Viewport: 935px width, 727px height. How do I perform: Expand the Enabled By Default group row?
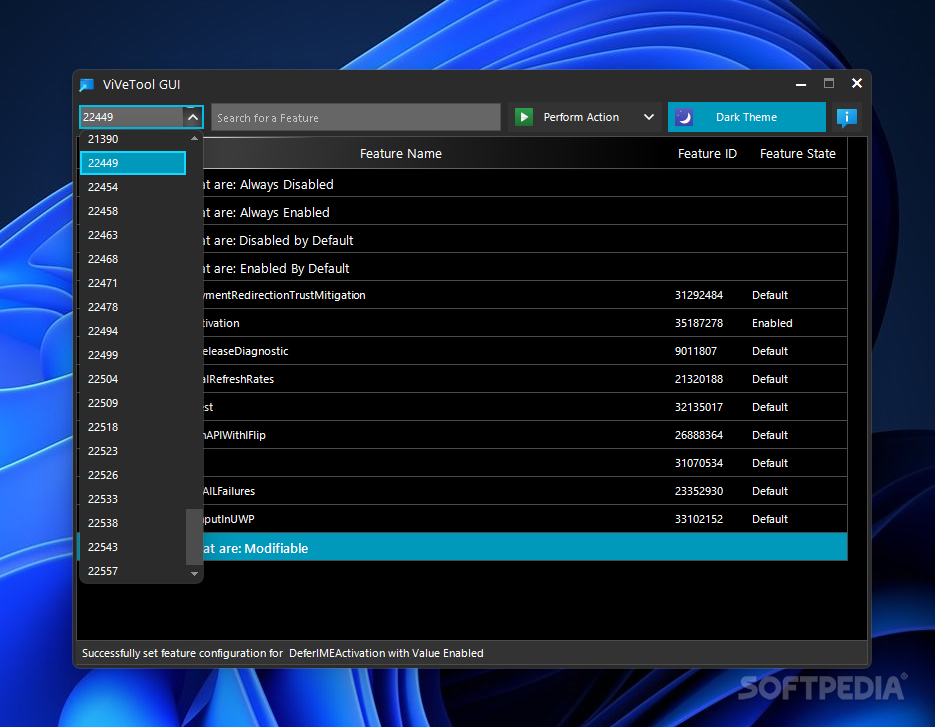(525, 268)
